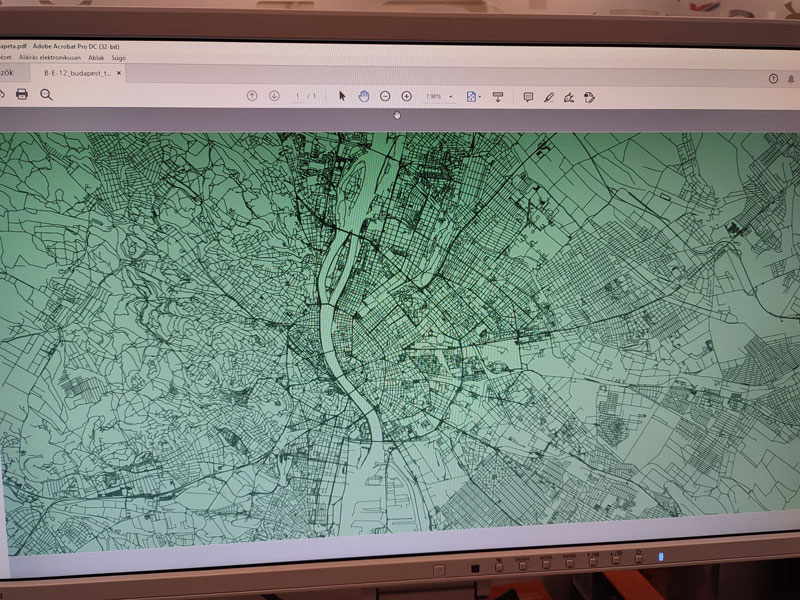Go to previous page with up arrow
800x600 pixels.
(x=252, y=95)
